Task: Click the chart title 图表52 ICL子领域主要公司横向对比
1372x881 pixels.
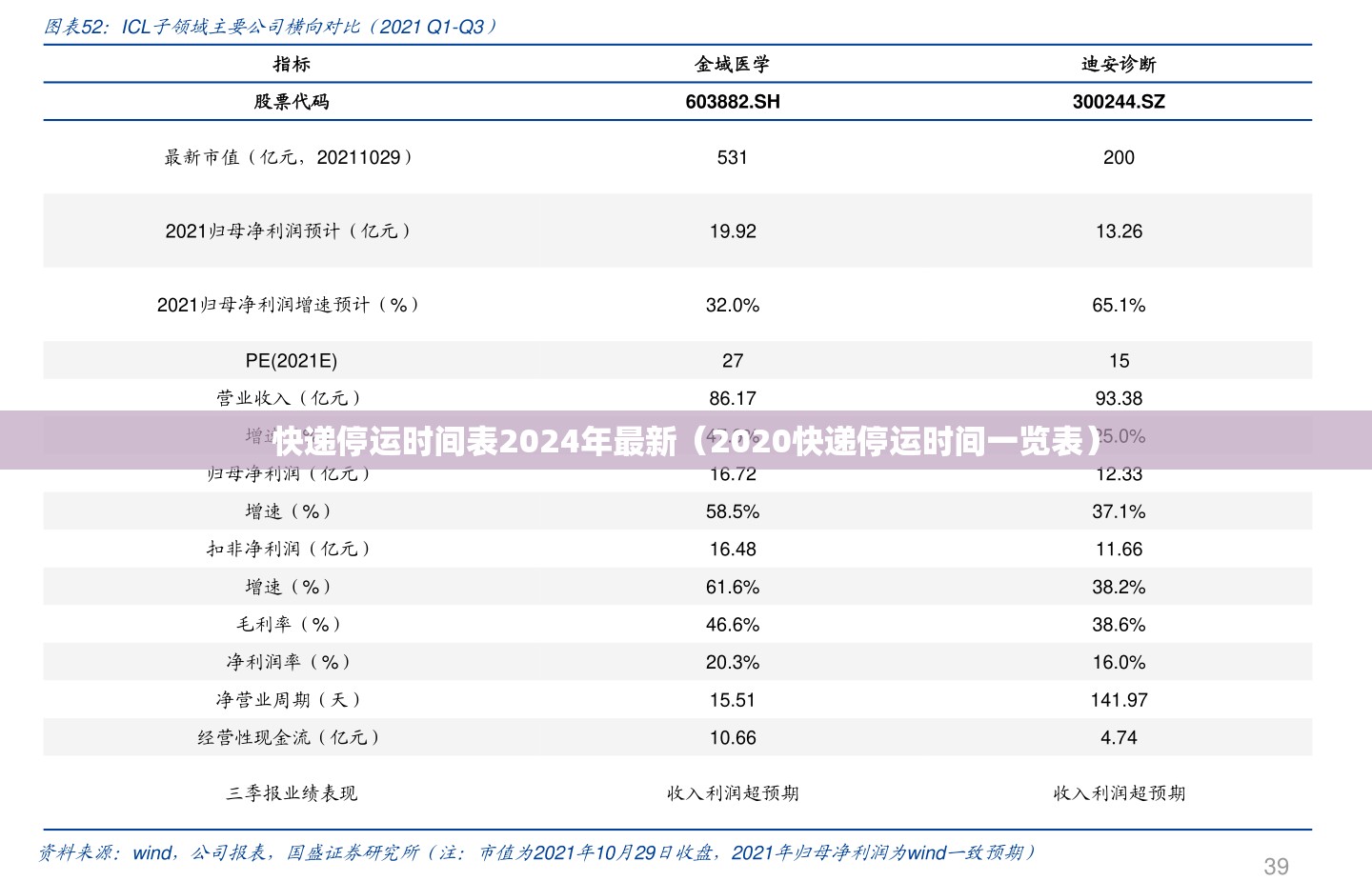Action: (271, 27)
